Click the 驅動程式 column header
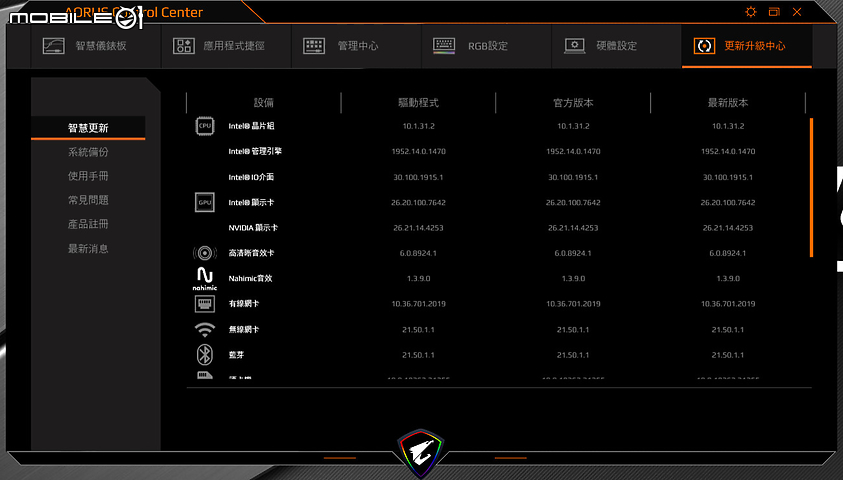Screen dimensions: 843x480 (x=418, y=103)
